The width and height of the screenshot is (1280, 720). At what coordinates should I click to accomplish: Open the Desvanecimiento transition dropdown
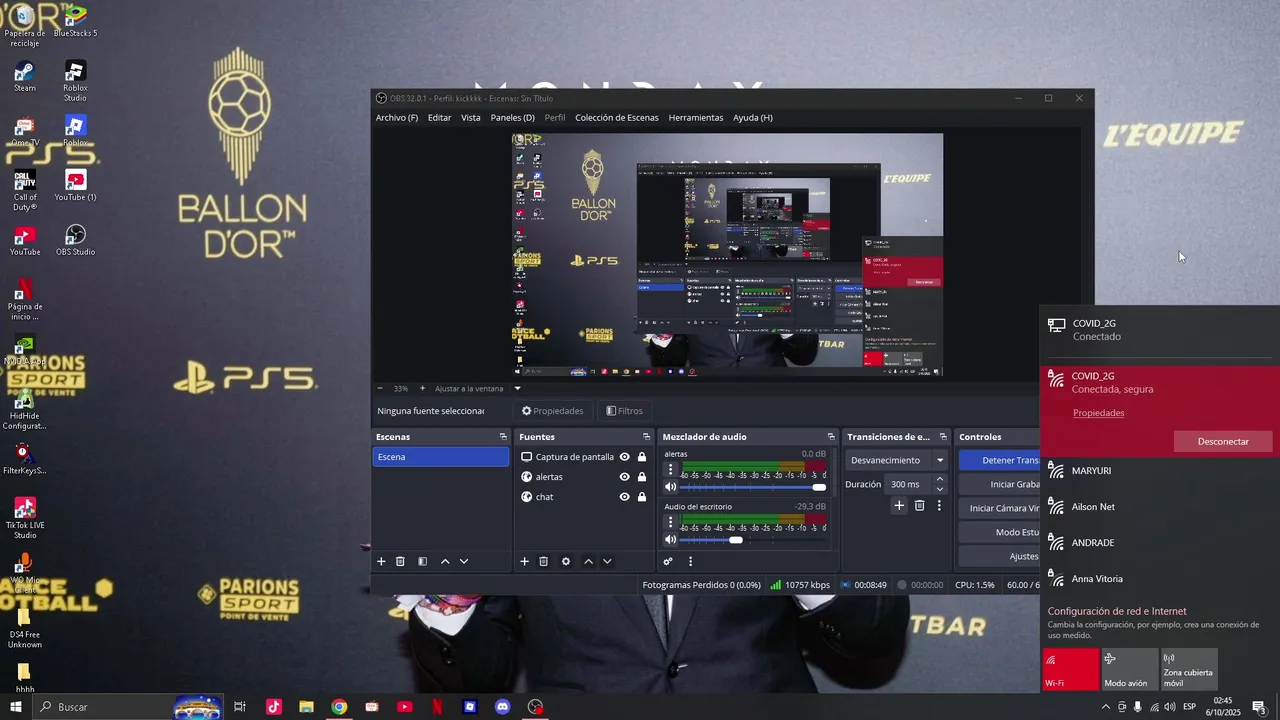[897, 460]
